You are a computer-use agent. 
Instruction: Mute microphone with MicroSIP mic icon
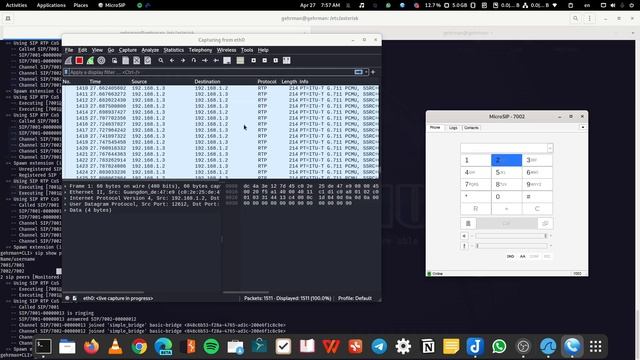point(464,246)
